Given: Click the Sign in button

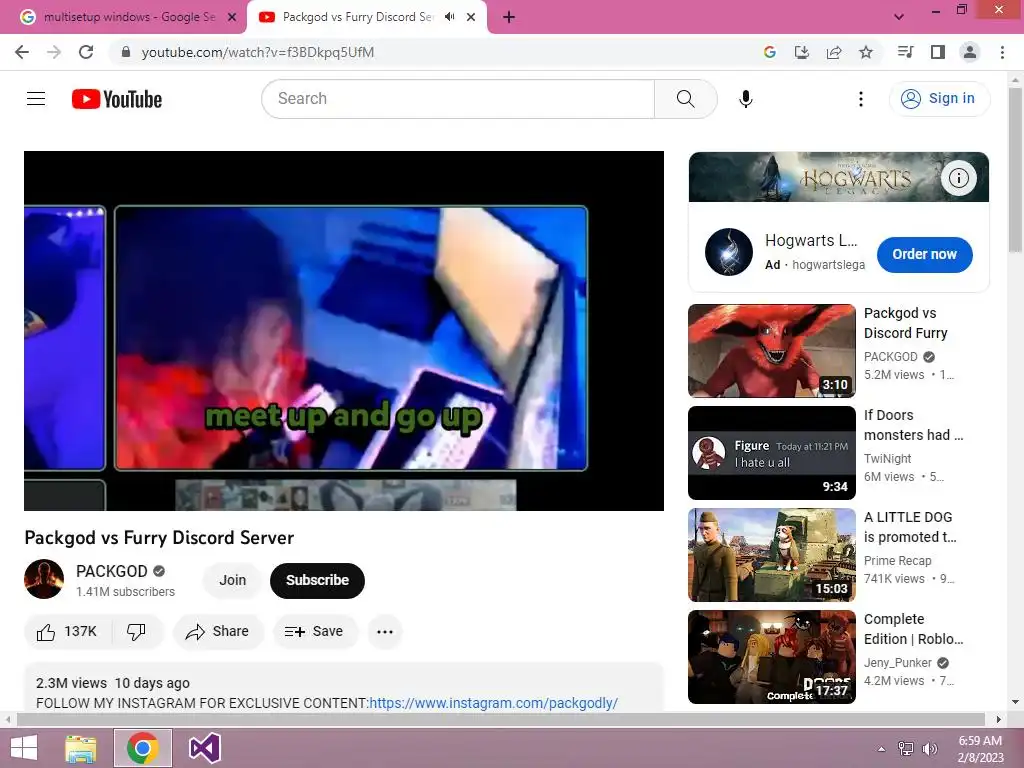Looking at the screenshot, I should click(x=939, y=99).
